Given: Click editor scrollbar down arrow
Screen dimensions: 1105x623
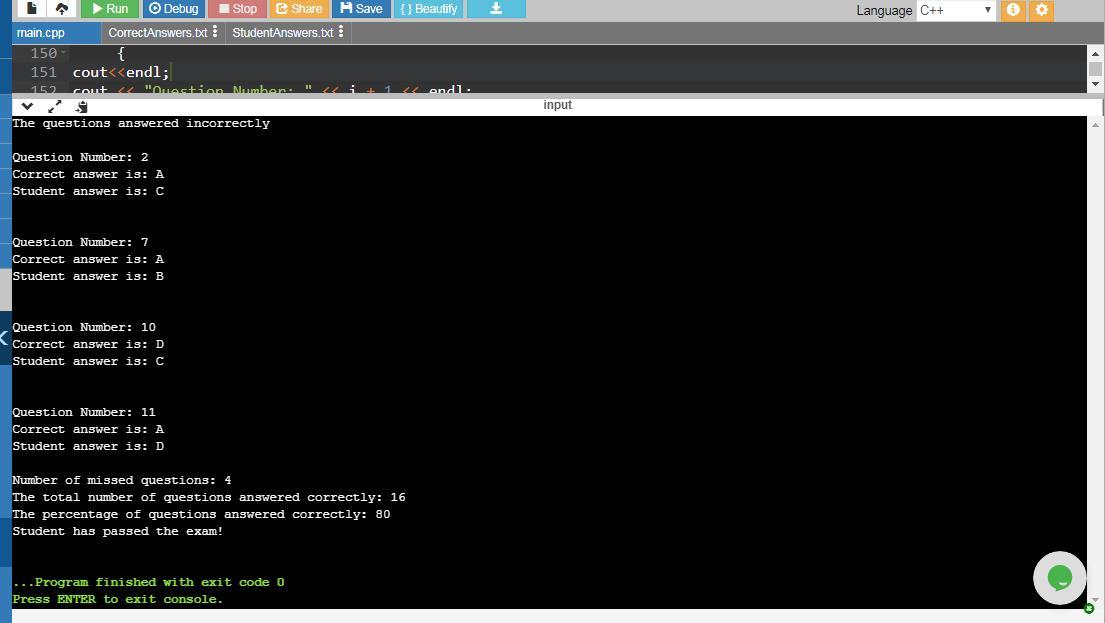Looking at the screenshot, I should [x=1095, y=84].
